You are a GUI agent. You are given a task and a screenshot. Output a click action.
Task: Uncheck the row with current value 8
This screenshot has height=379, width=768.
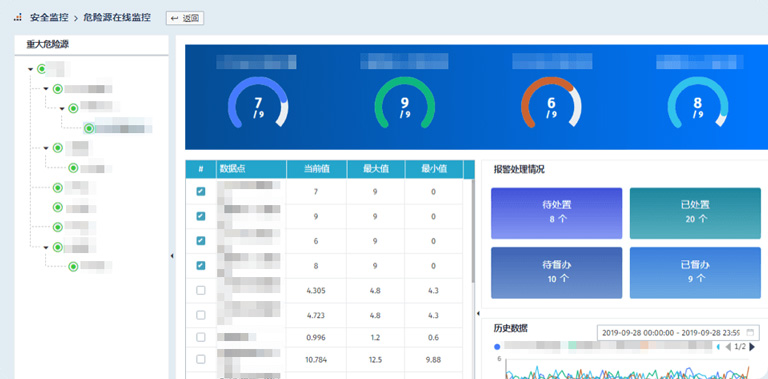pyautogui.click(x=201, y=265)
